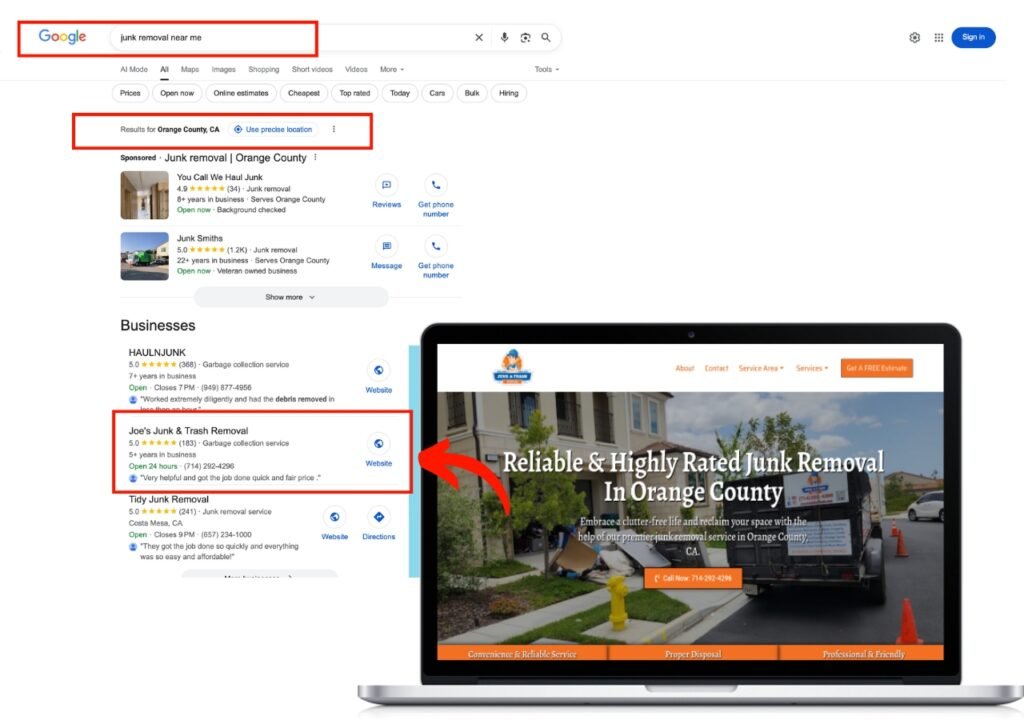This screenshot has height=720, width=1024.
Task: Open Google settings gear icon
Action: click(x=914, y=38)
